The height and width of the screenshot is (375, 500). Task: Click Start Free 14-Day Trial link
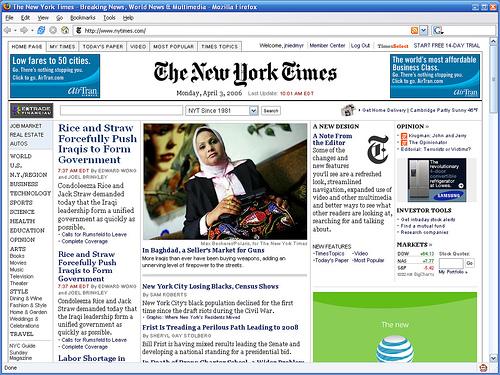point(447,46)
